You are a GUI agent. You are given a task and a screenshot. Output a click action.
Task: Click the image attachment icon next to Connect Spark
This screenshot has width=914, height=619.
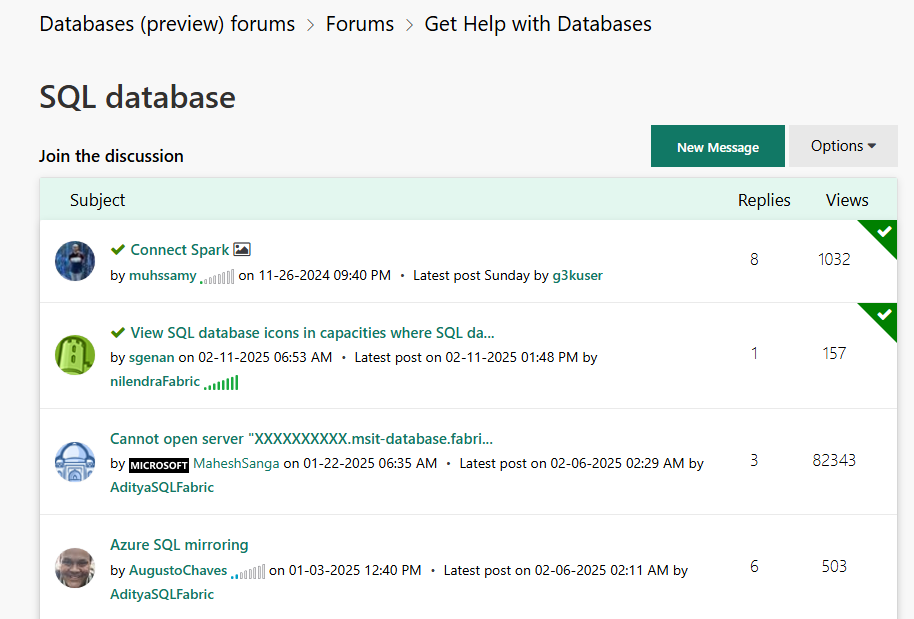[x=242, y=249]
